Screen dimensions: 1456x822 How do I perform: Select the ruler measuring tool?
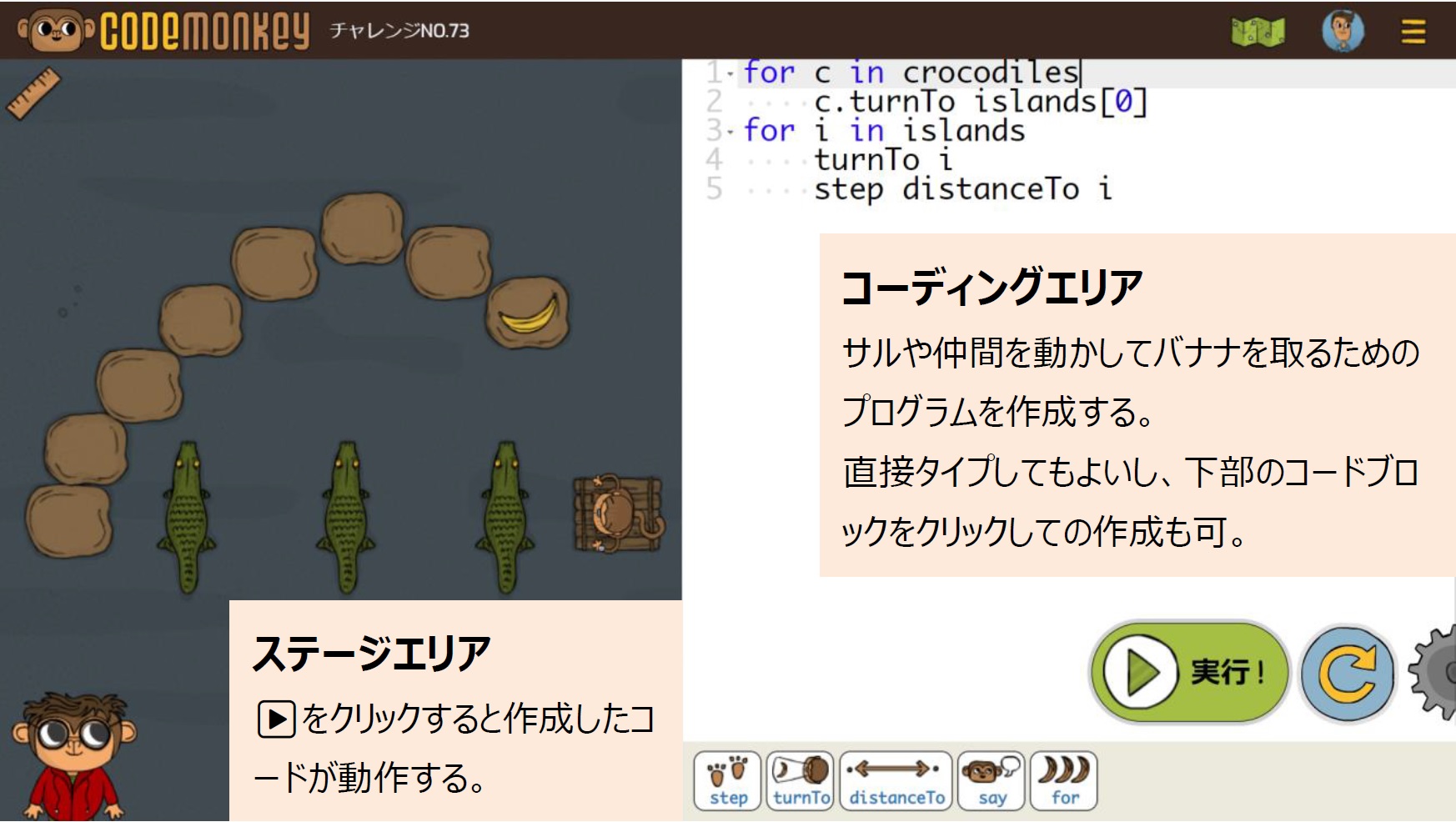[34, 93]
